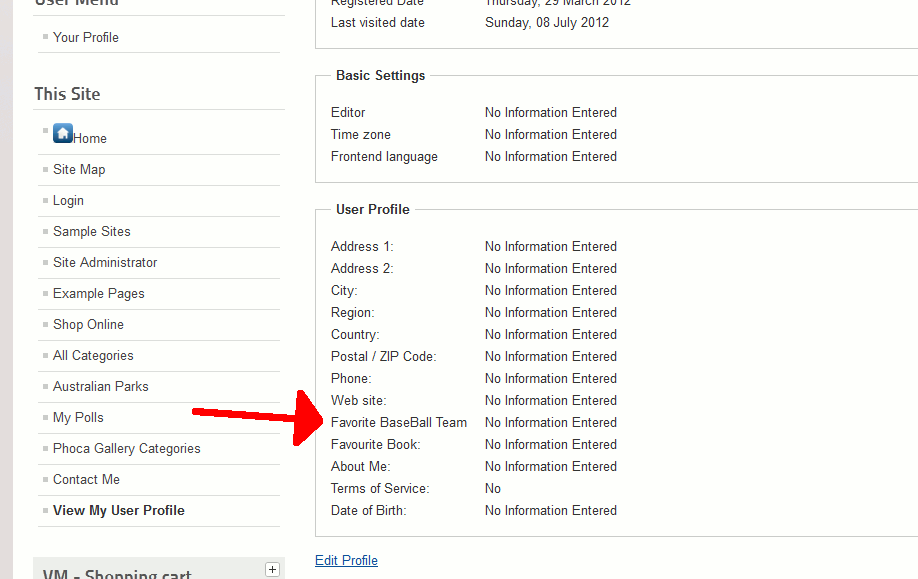Click the Editor label
Image resolution: width=918 pixels, height=579 pixels.
click(x=348, y=113)
